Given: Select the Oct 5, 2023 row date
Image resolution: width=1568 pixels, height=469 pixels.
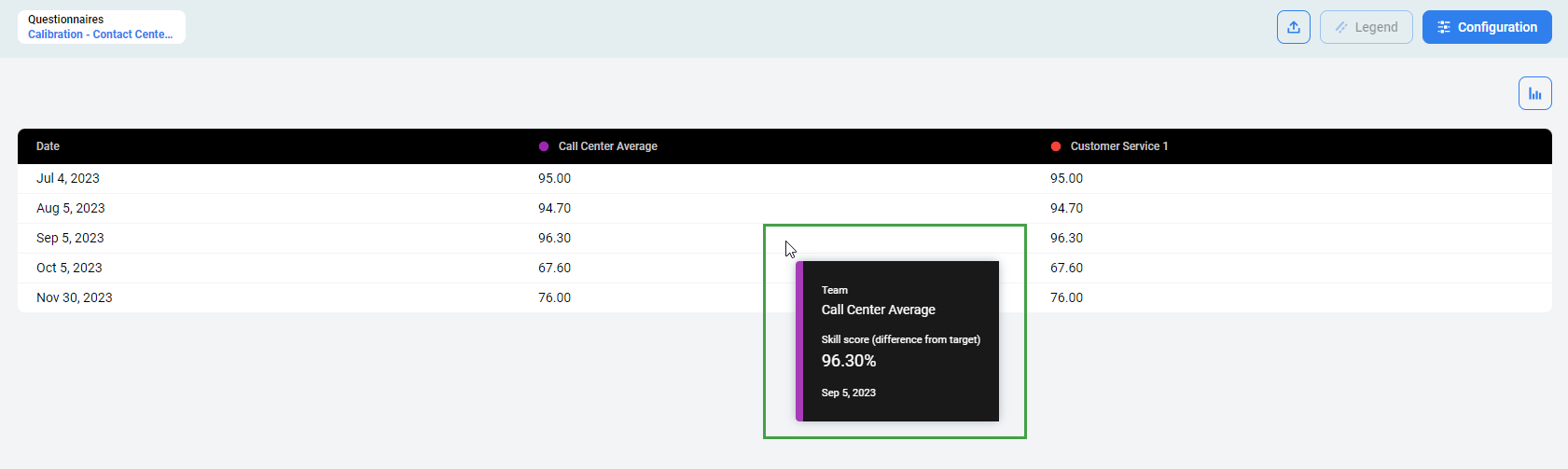Looking at the screenshot, I should pyautogui.click(x=69, y=268).
